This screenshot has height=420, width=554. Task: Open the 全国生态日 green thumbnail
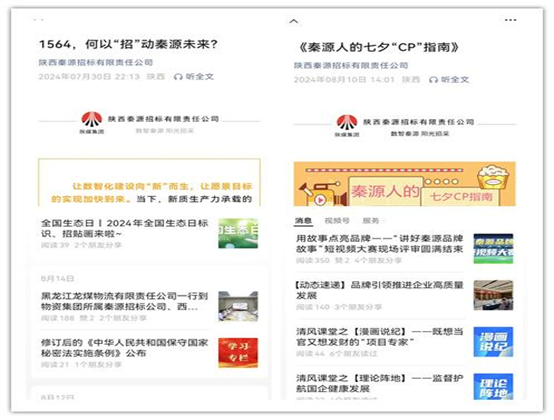click(x=238, y=233)
